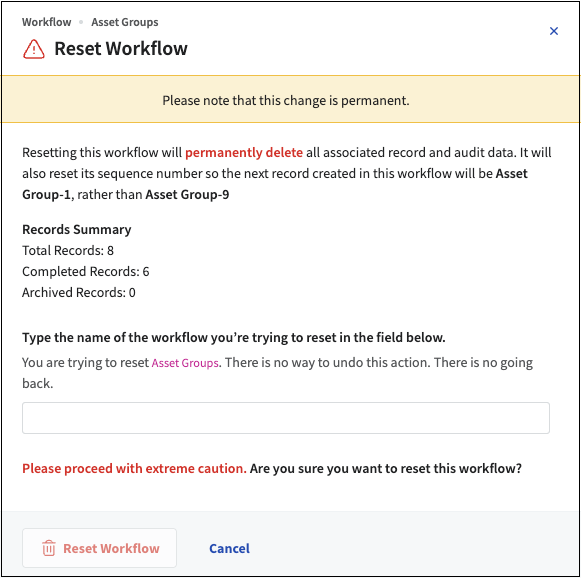Click the 'Type the name of the workflow' label
The height and width of the screenshot is (578, 581).
pos(234,338)
